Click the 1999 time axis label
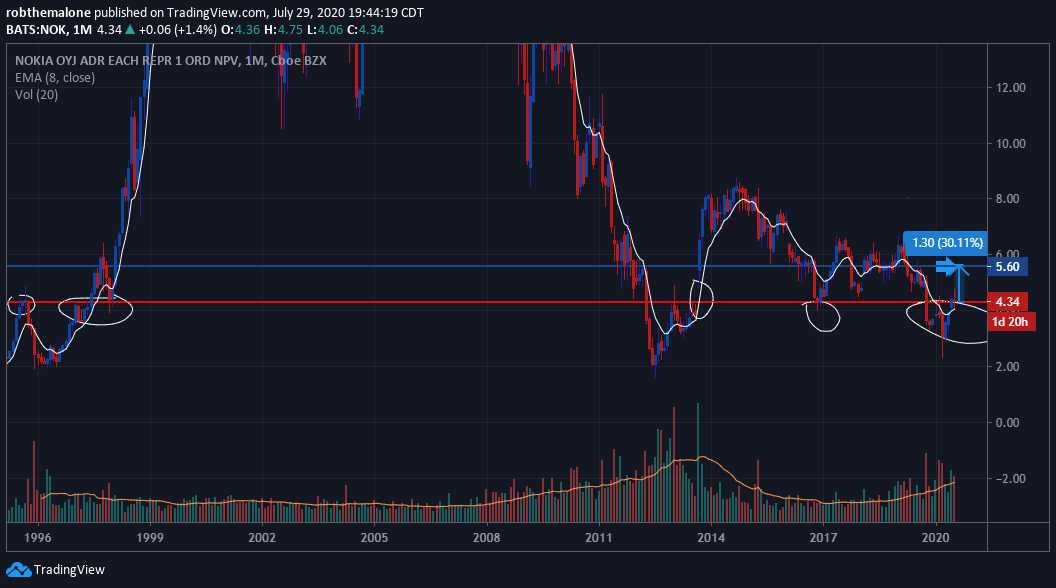1056x588 pixels. pos(150,537)
